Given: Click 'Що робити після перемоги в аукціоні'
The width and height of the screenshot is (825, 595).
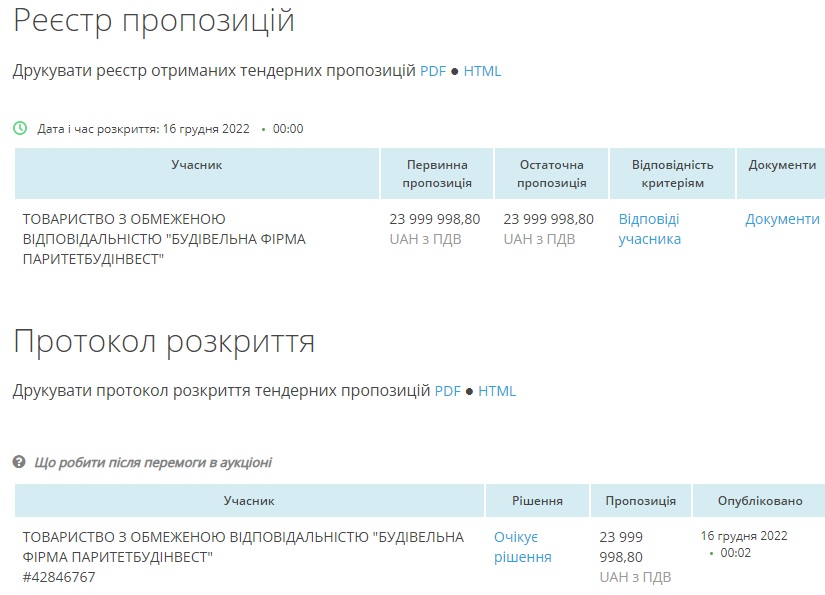Looking at the screenshot, I should [x=152, y=462].
